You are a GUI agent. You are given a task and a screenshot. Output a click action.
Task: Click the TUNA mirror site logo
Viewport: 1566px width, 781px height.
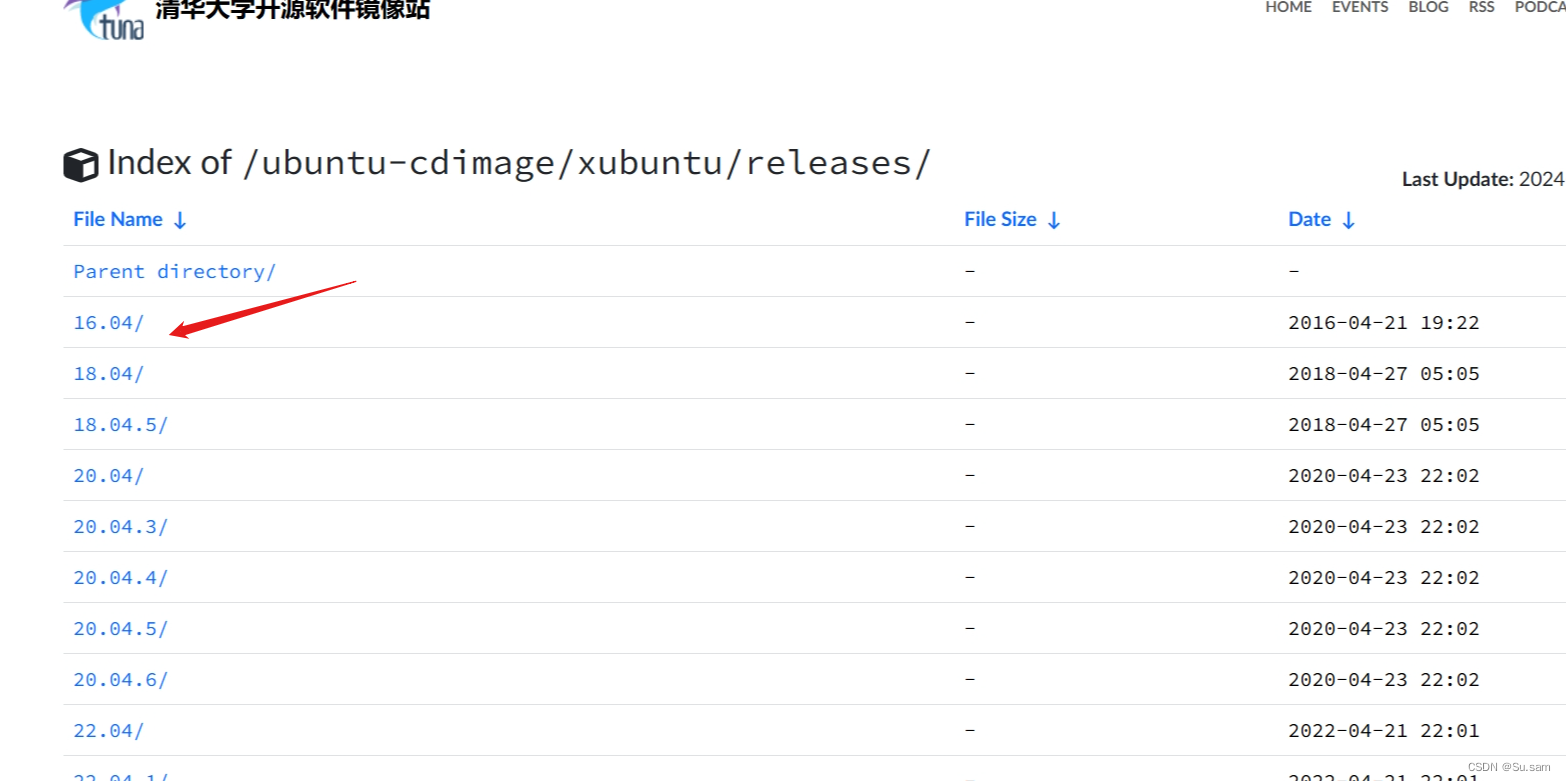[x=105, y=18]
